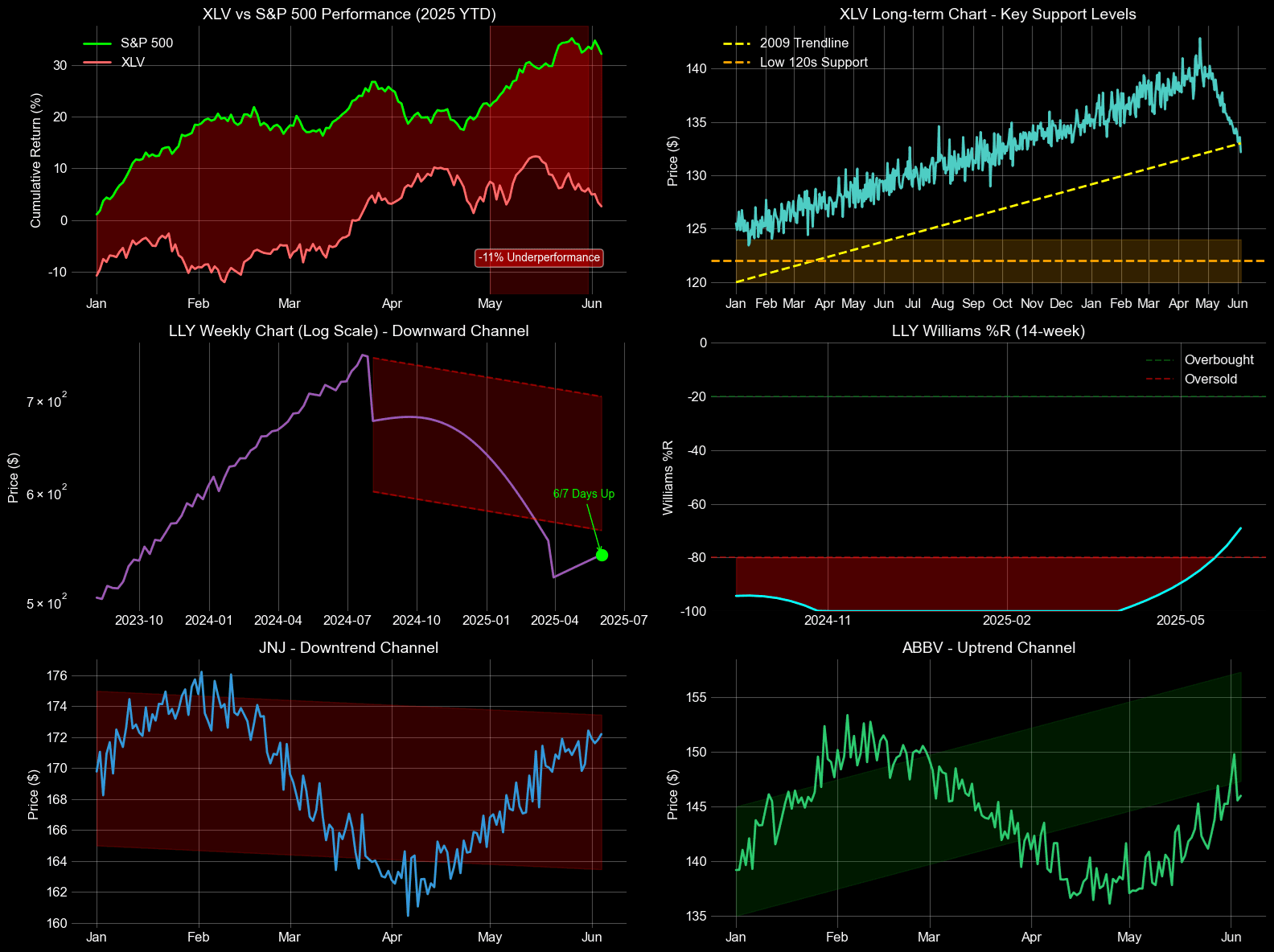The image size is (1274, 952).
Task: Click the 'Cumulative Return (%)' axis label
Action: [35, 161]
